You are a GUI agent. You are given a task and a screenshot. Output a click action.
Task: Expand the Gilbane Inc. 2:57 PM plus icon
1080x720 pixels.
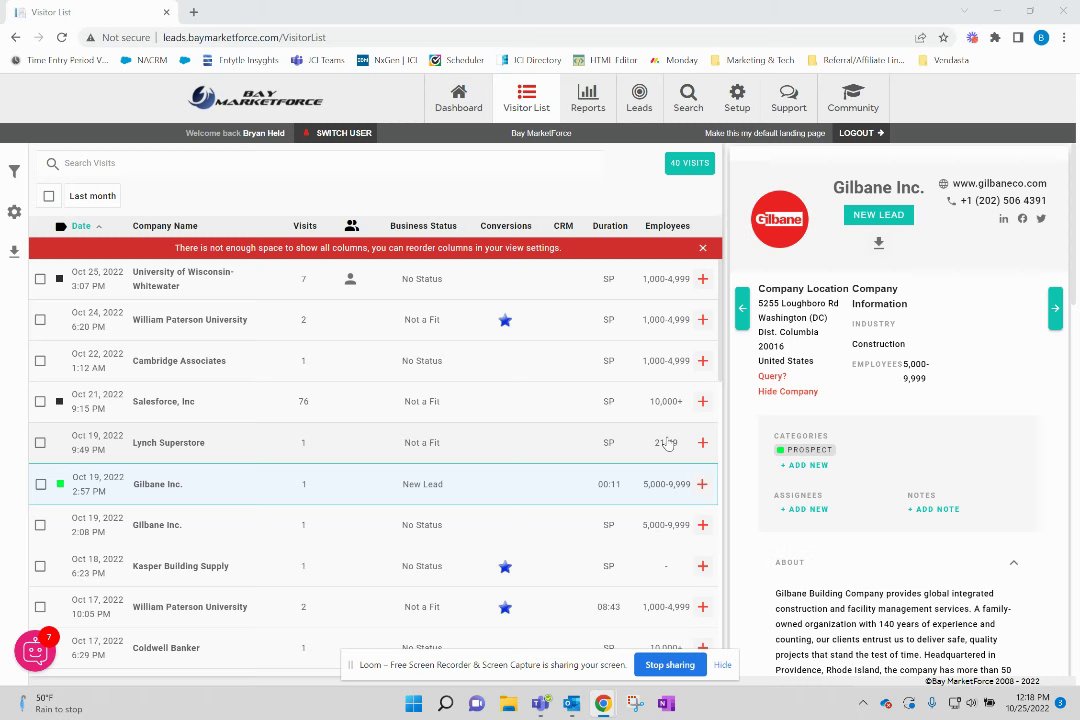[703, 484]
